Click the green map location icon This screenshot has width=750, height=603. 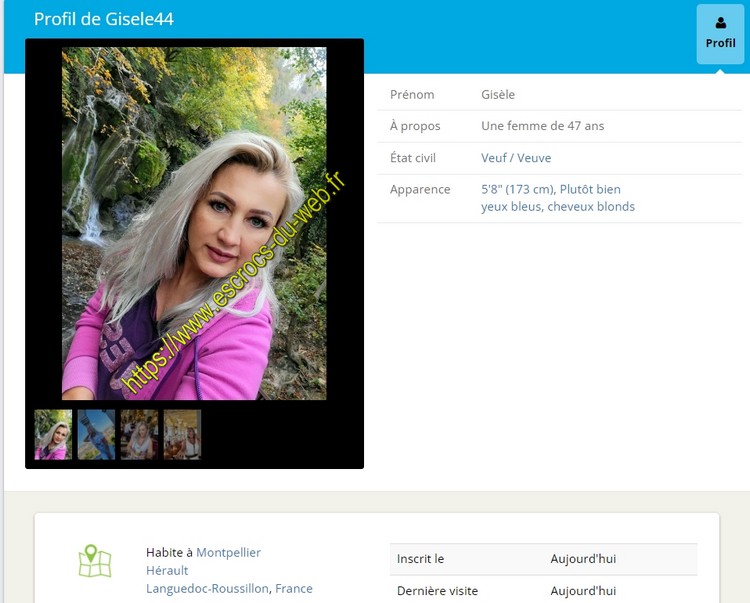94,561
